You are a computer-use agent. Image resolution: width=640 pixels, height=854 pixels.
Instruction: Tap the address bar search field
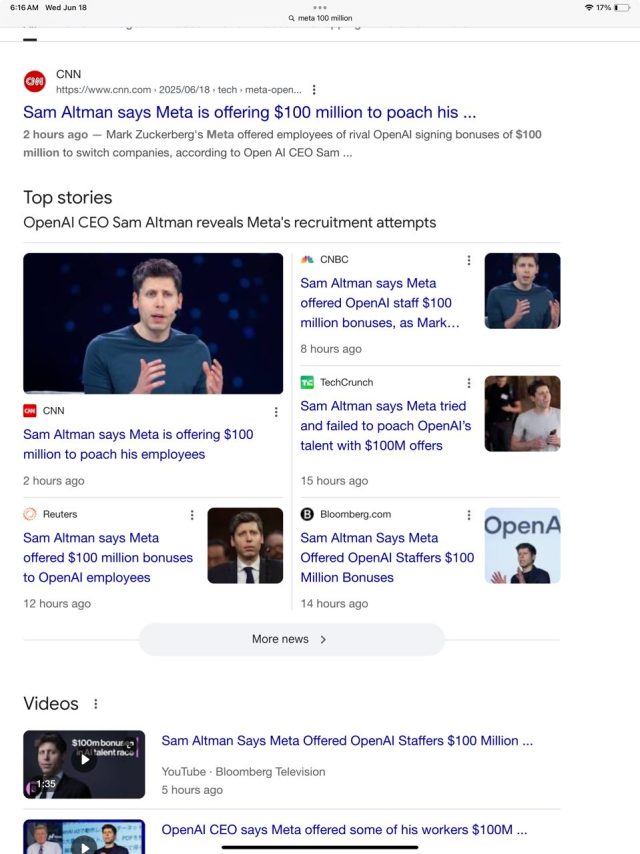[320, 18]
